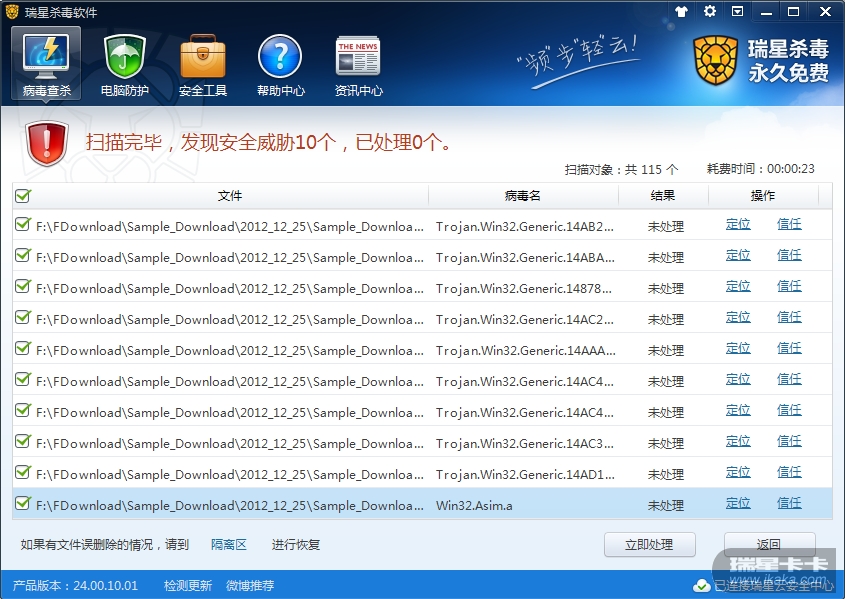This screenshot has width=845, height=599.
Task: Open the 资讯中心 news tab
Action: [358, 65]
